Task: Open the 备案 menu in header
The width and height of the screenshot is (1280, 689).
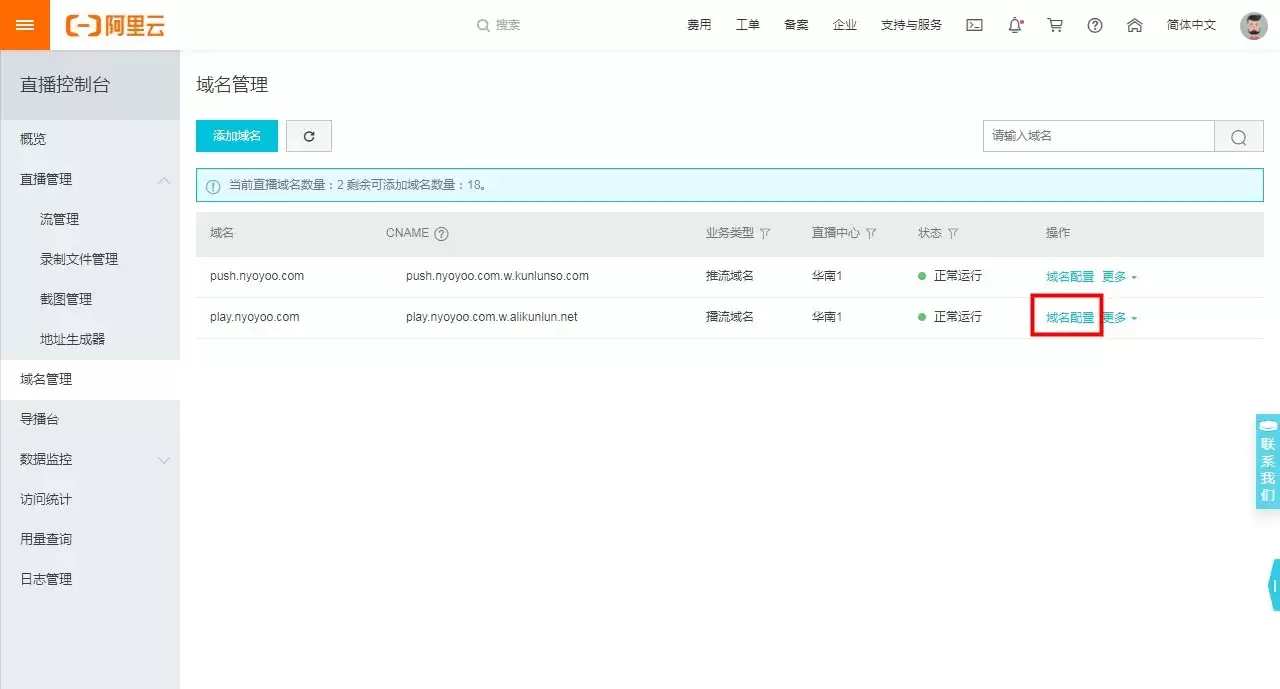Action: coord(796,25)
